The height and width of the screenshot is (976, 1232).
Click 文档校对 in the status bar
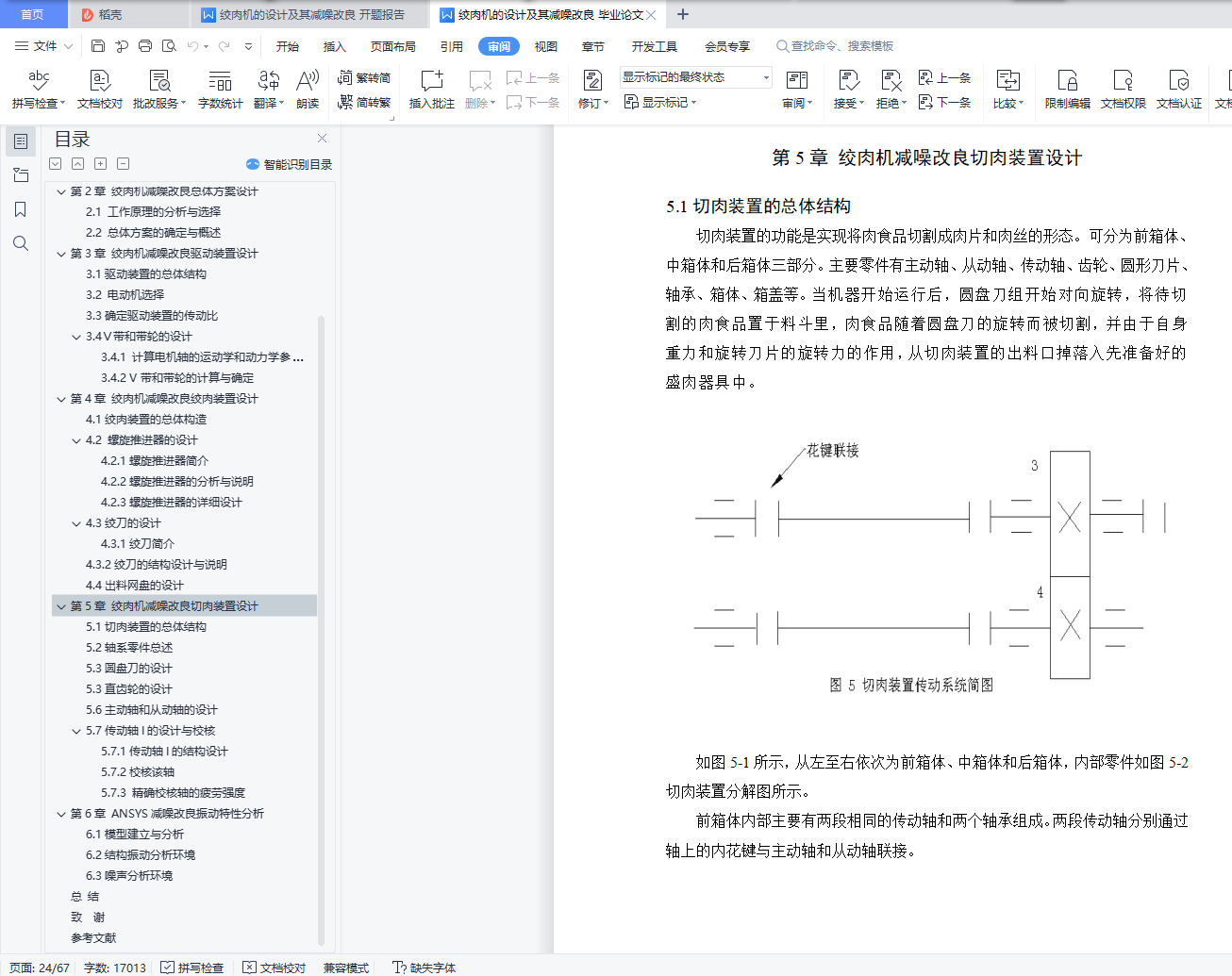point(275,968)
